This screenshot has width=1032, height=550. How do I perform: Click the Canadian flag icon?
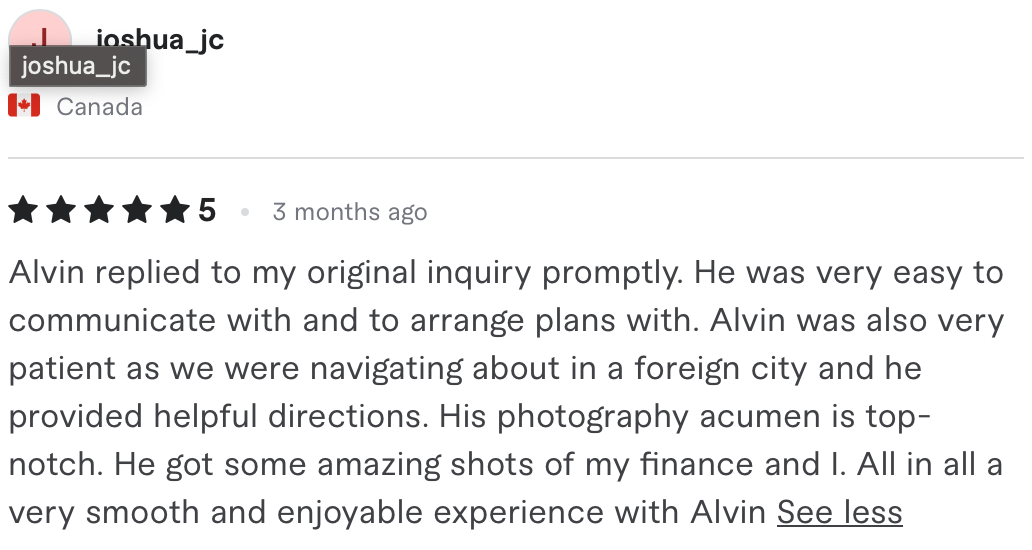click(24, 106)
